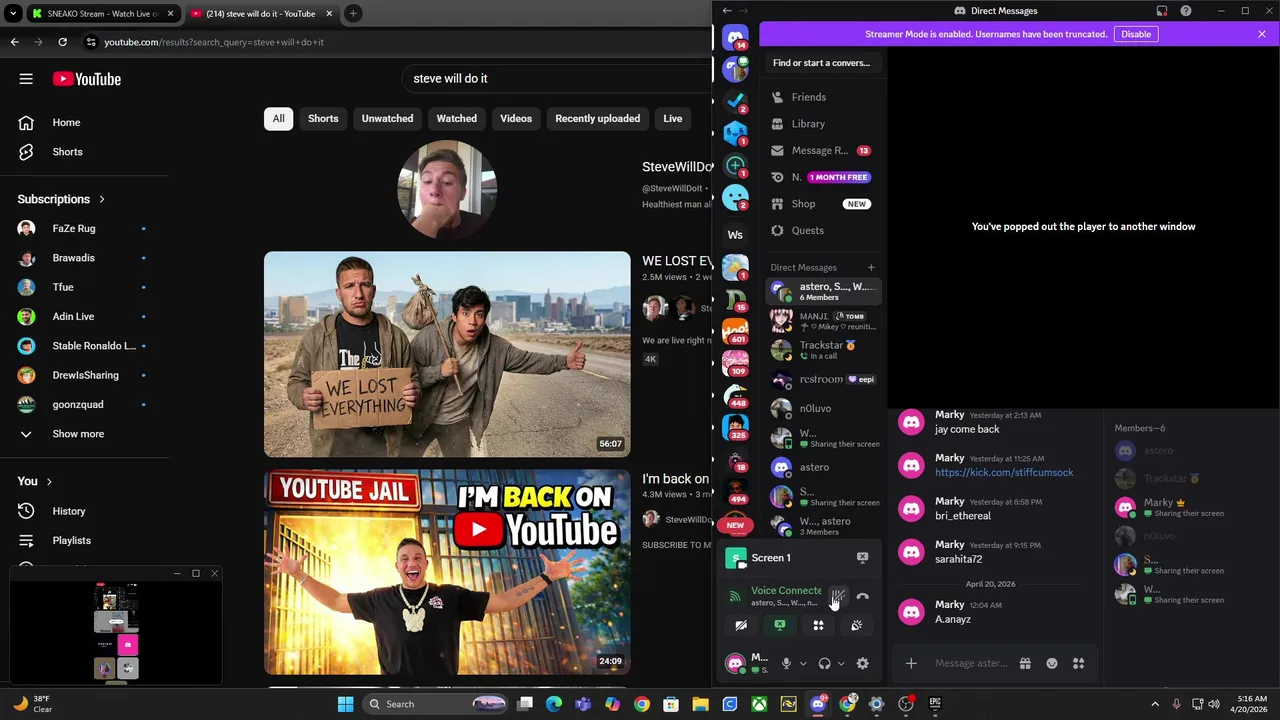Select the Watched filter chip
The width and height of the screenshot is (1280, 720).
point(457,118)
